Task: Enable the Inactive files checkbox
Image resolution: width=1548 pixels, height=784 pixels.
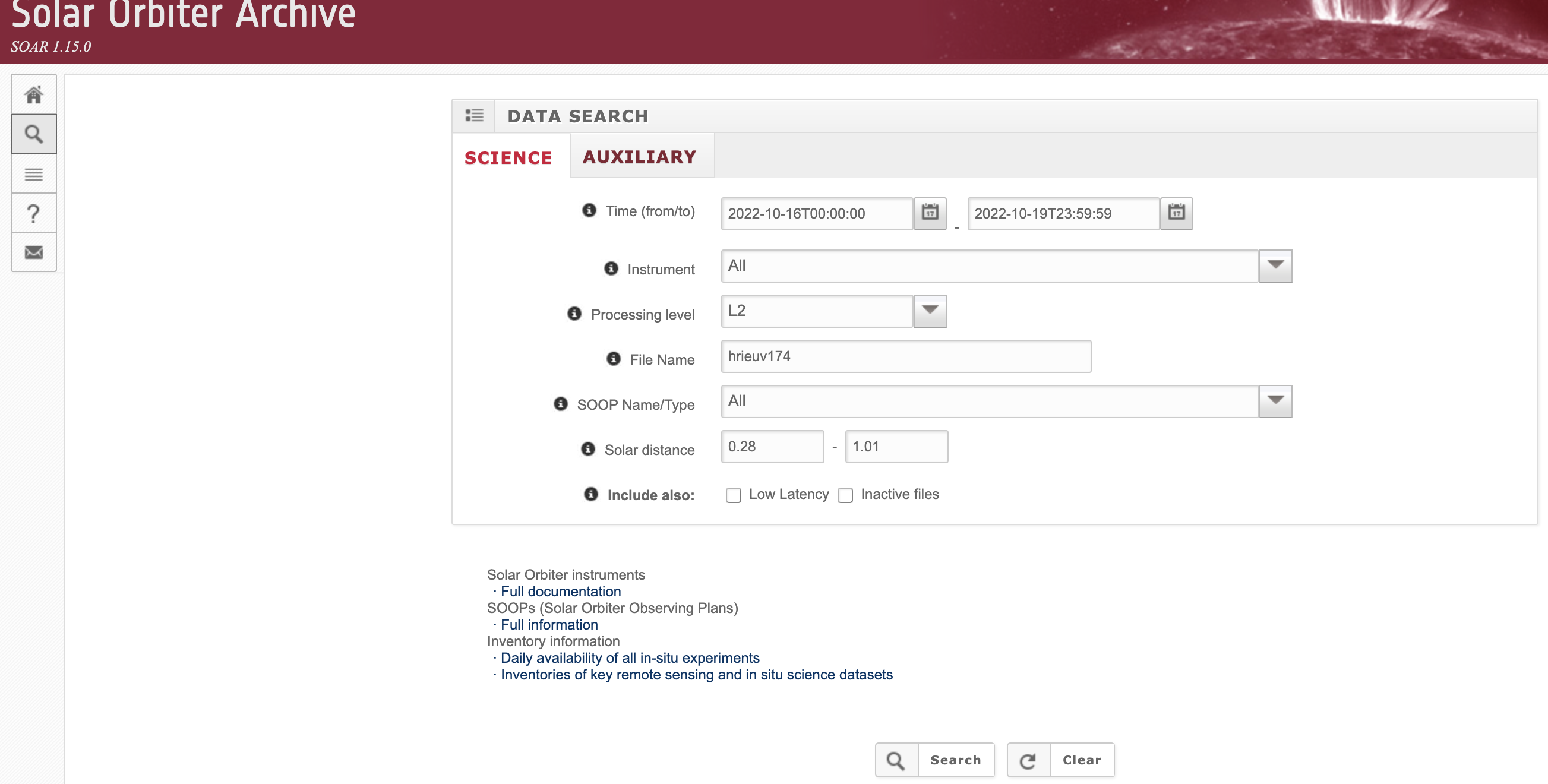Action: click(x=845, y=495)
